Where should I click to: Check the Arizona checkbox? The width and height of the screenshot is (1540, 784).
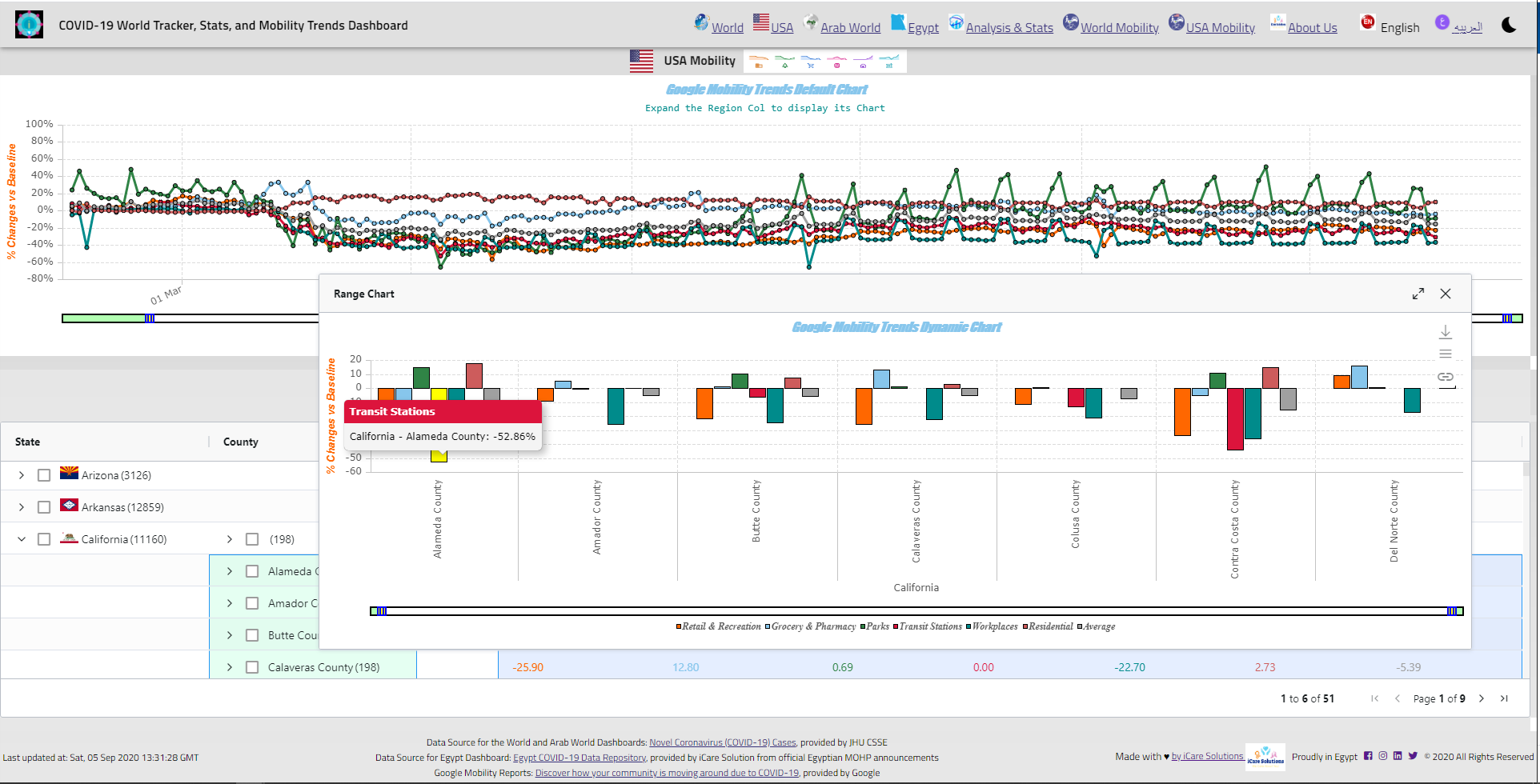(44, 474)
